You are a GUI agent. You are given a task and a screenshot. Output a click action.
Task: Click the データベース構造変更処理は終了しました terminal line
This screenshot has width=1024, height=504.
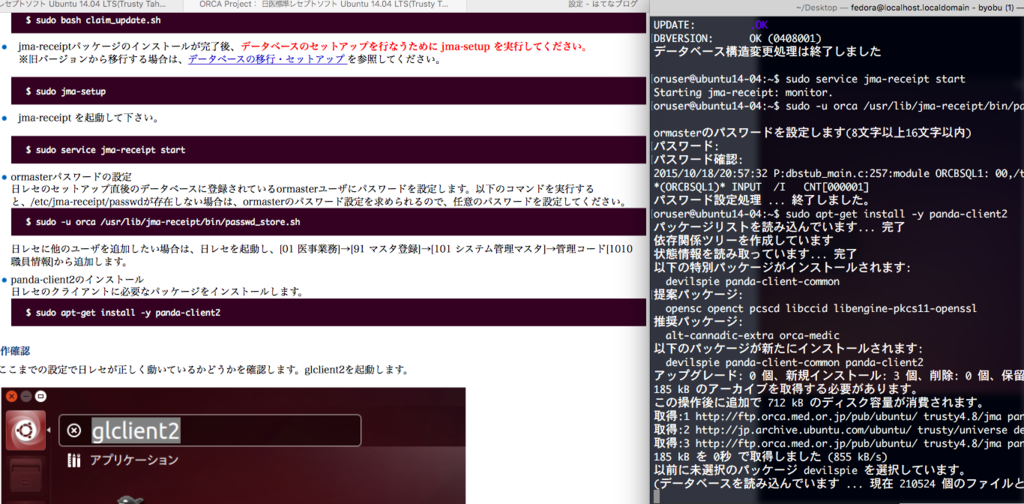tap(767, 52)
